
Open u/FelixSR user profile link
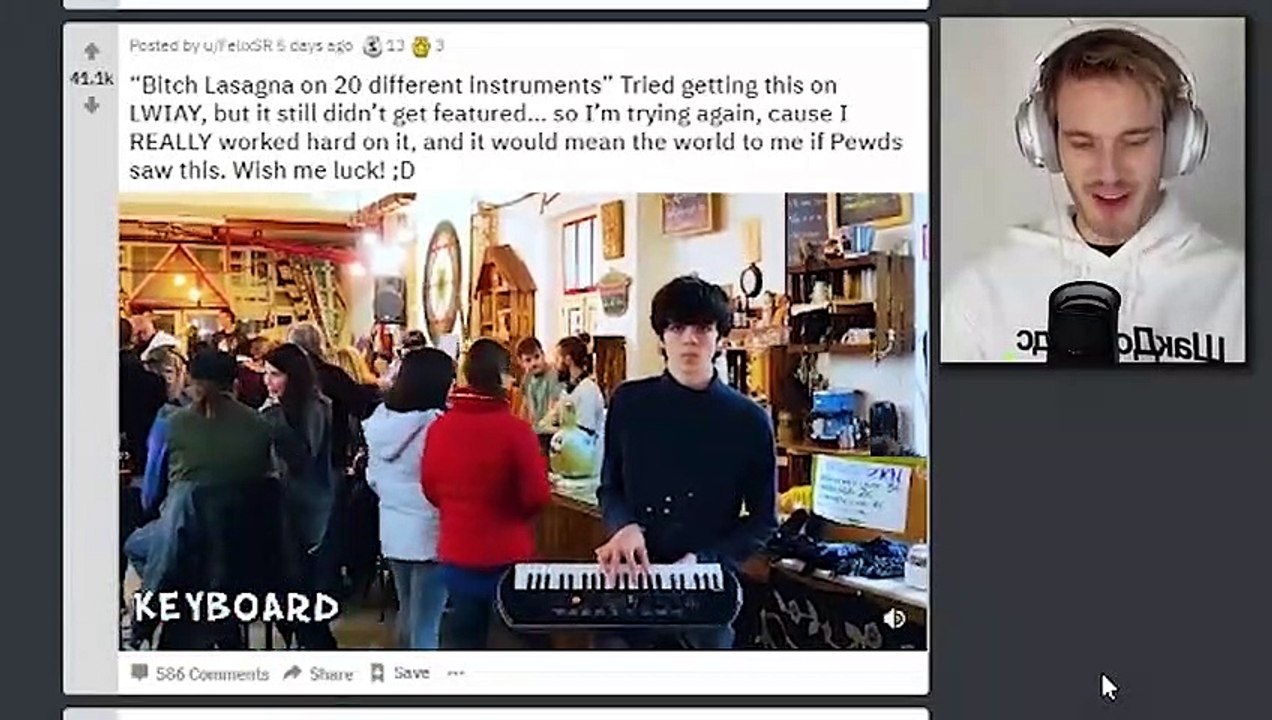pyautogui.click(x=238, y=46)
